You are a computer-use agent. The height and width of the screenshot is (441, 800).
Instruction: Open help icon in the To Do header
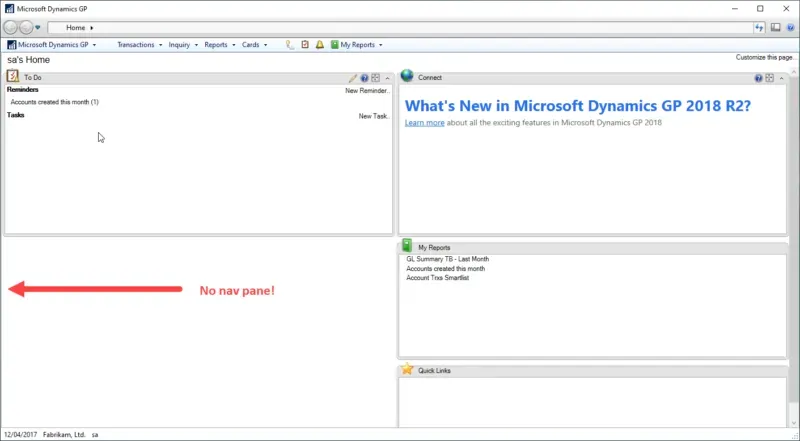(x=364, y=77)
